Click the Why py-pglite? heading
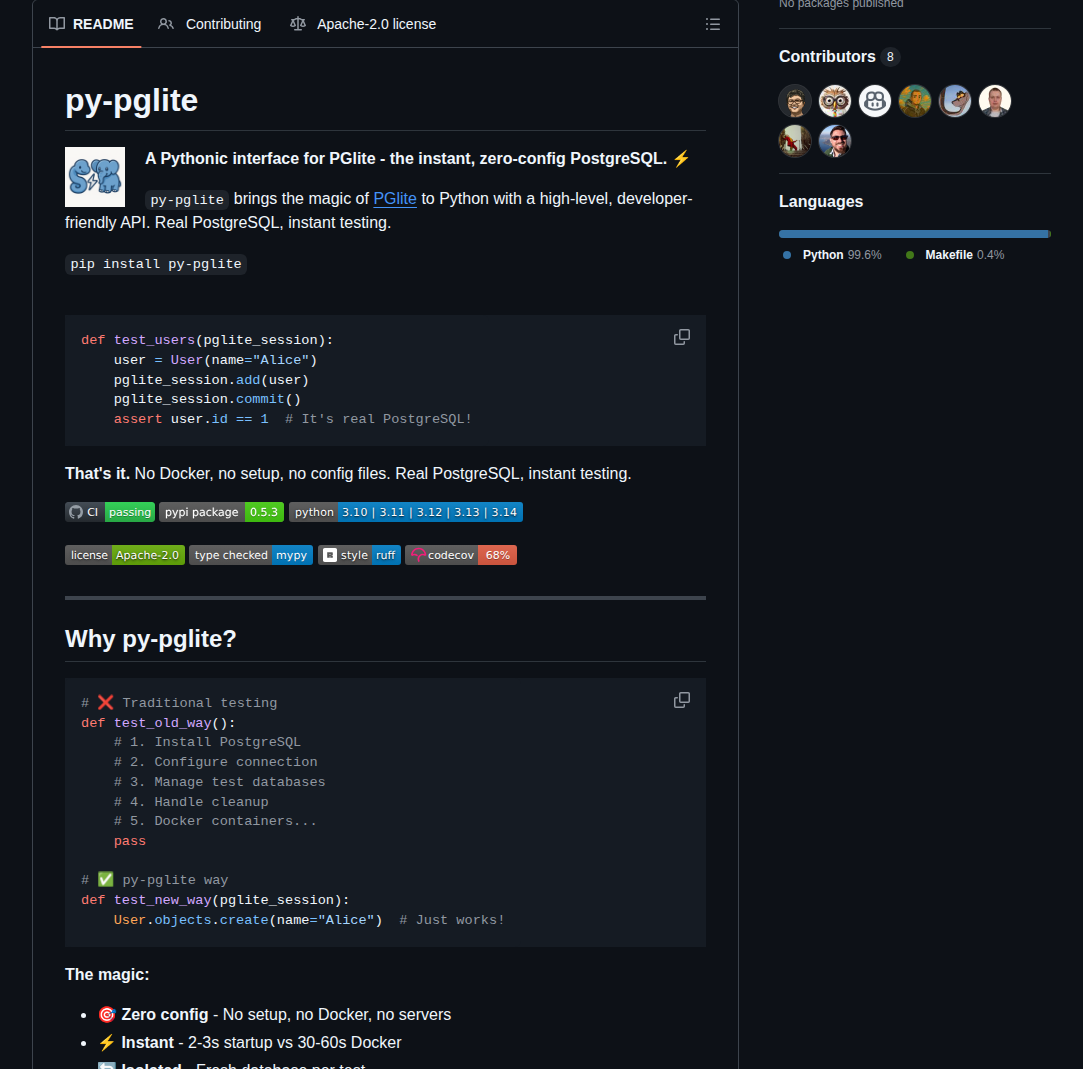1083x1069 pixels. [x=151, y=639]
